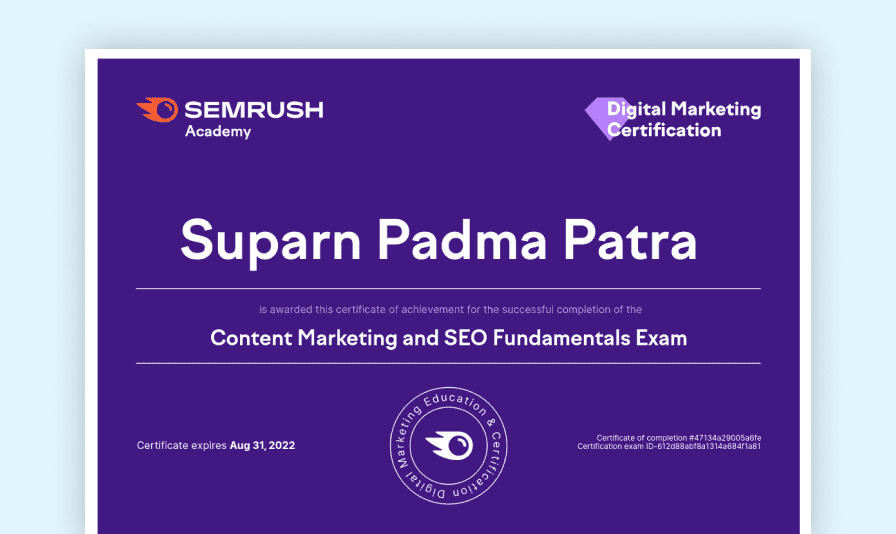Select the Digital Marketing heading text
This screenshot has width=896, height=534.
coord(684,109)
